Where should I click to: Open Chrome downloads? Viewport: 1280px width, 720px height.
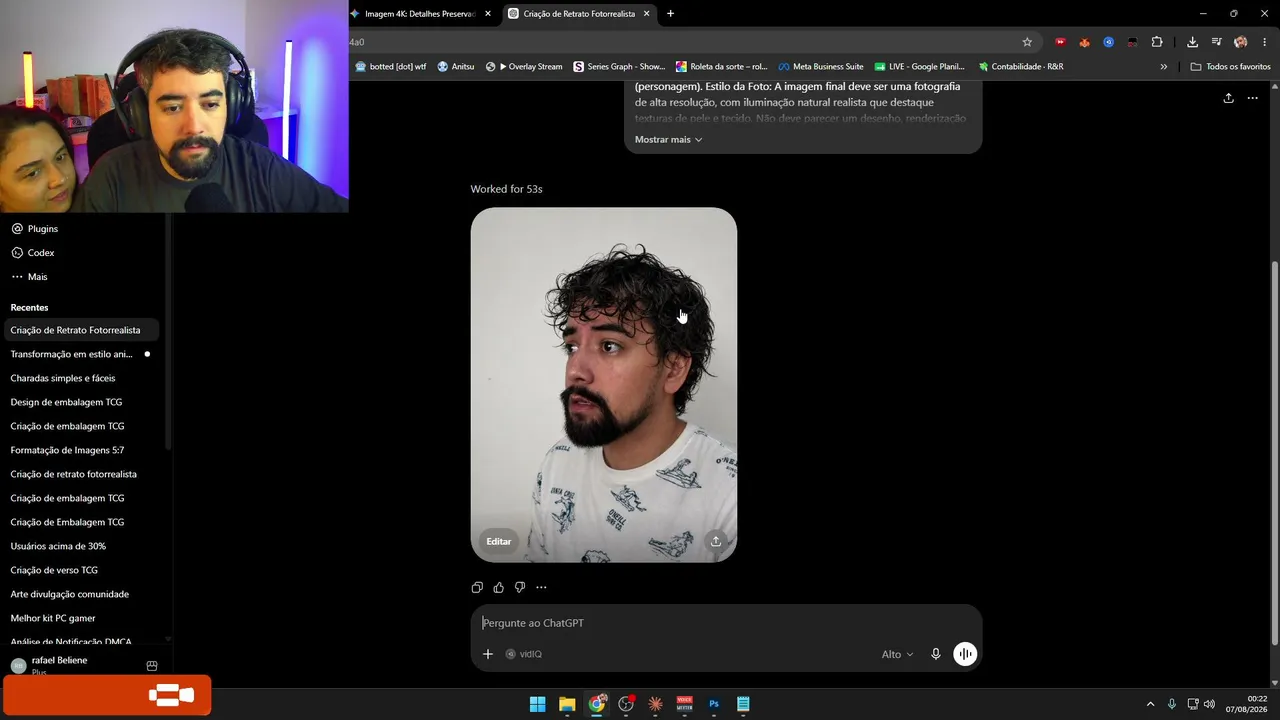point(1192,42)
